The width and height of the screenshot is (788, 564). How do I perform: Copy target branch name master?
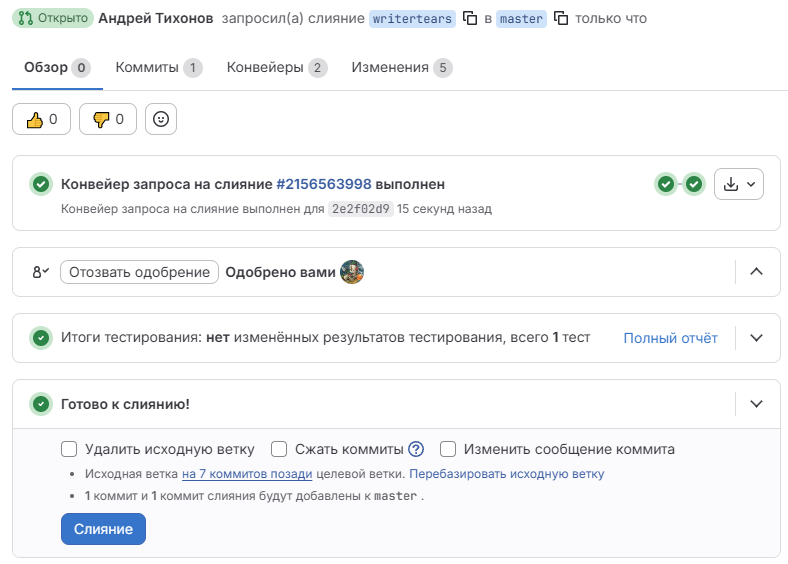[x=561, y=19]
